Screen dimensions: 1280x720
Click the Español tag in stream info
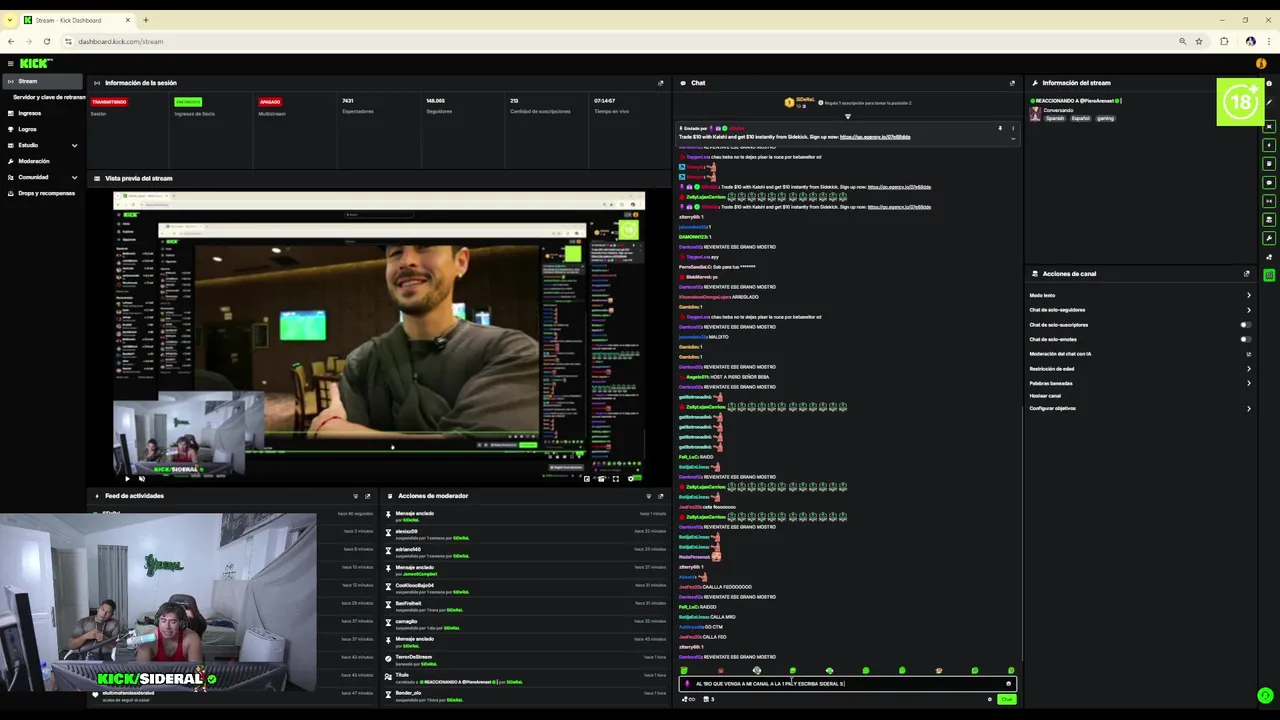pos(1081,118)
